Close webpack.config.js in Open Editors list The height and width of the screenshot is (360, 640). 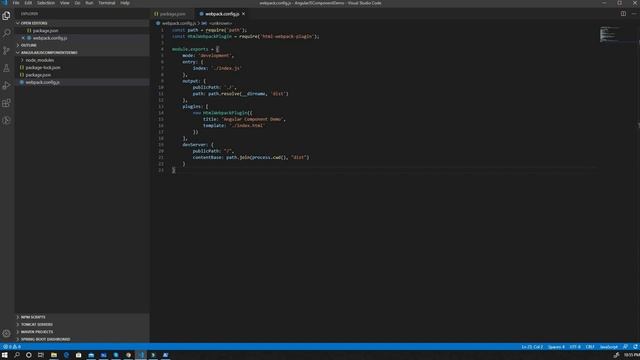(x=23, y=38)
